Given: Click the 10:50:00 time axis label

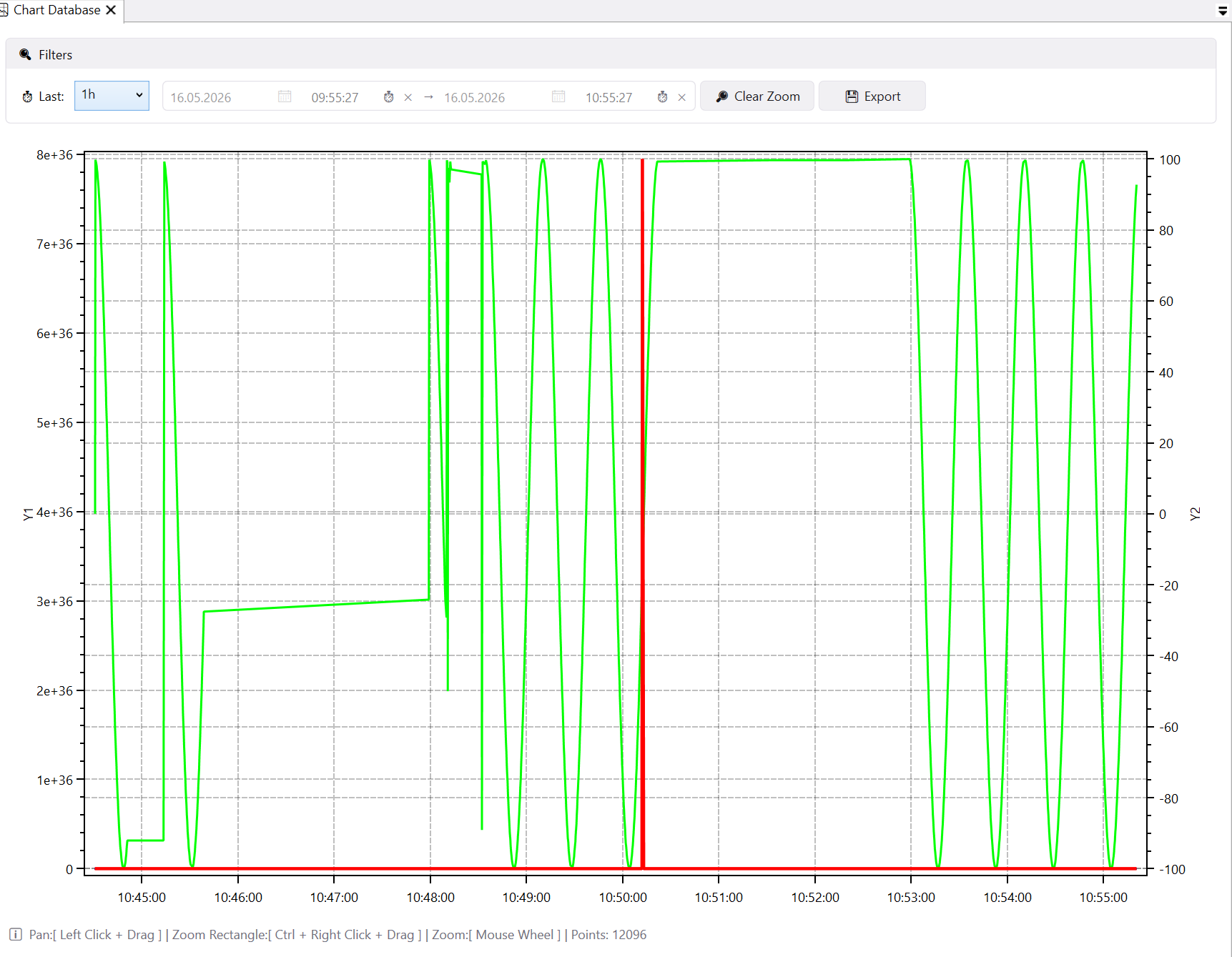Looking at the screenshot, I should point(623,897).
